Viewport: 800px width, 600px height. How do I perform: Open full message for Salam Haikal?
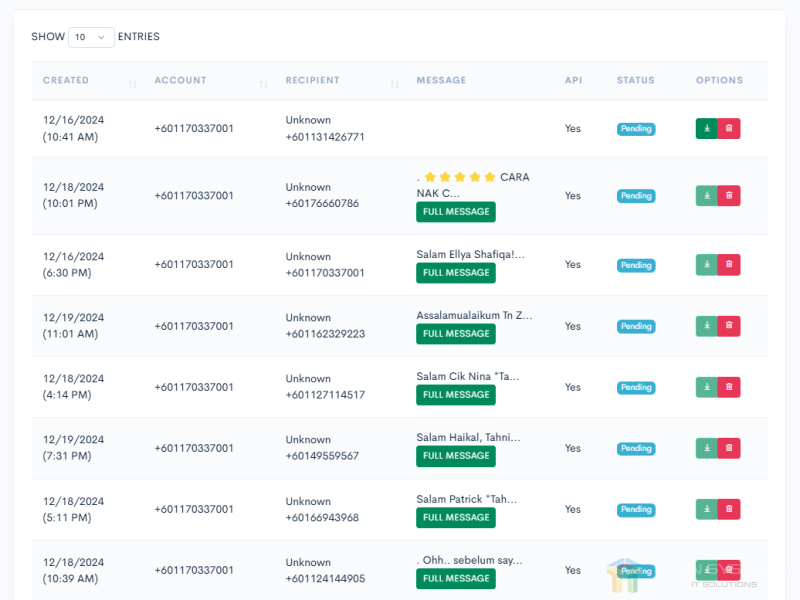(456, 455)
